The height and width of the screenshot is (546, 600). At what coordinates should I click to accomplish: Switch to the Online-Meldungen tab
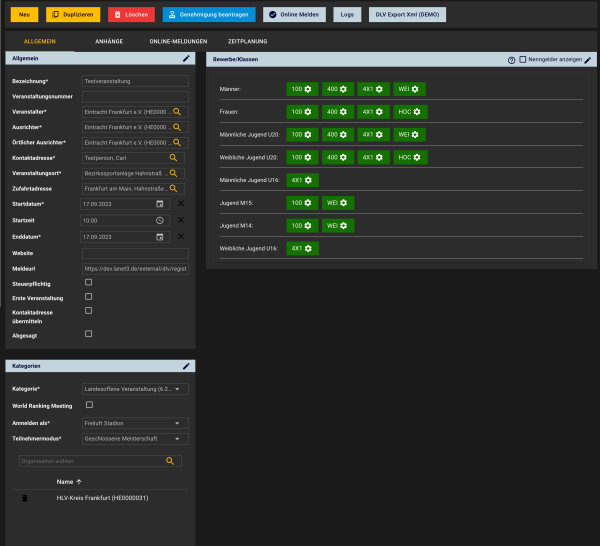[x=178, y=41]
